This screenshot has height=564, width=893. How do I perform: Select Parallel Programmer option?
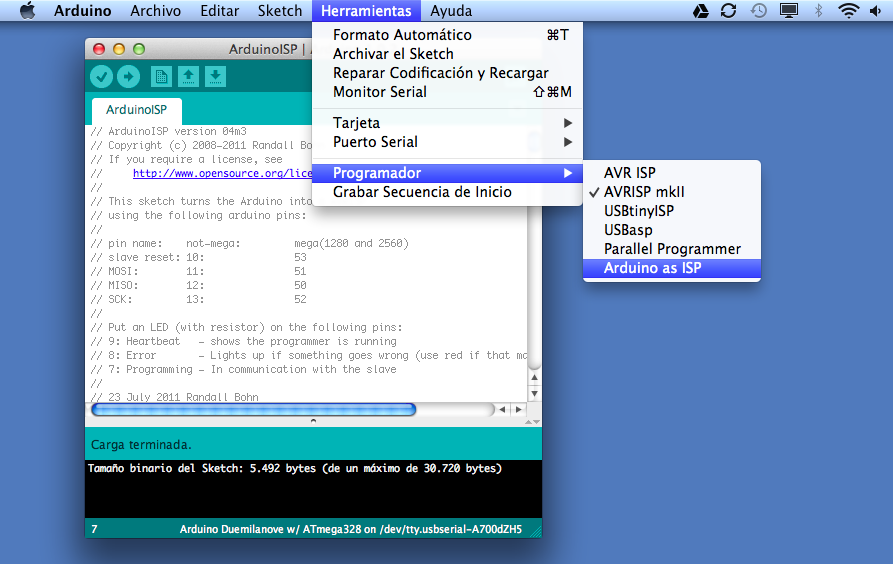point(672,249)
